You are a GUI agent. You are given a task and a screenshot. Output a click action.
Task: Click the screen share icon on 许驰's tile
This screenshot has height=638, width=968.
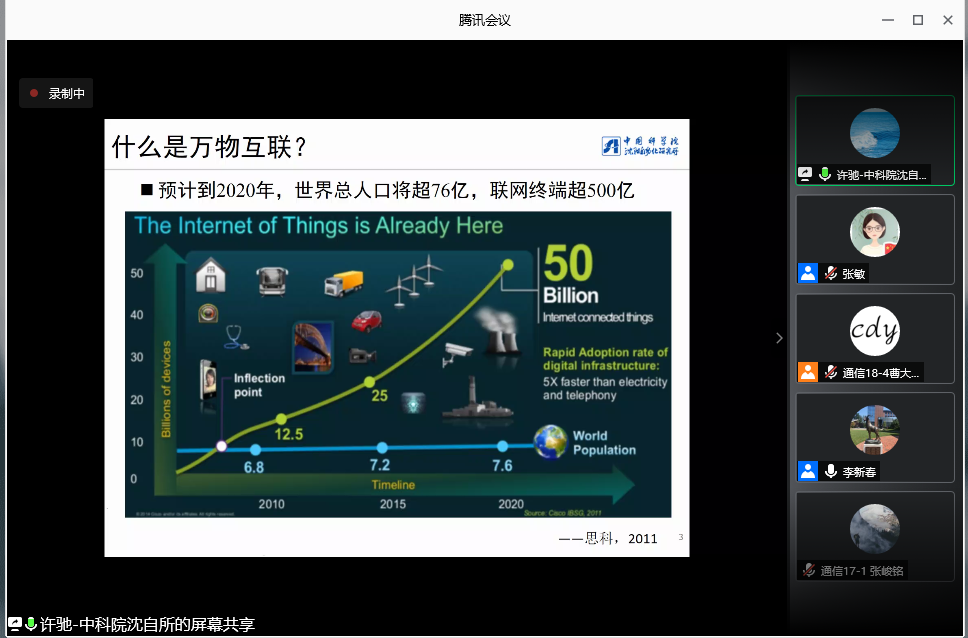(805, 174)
